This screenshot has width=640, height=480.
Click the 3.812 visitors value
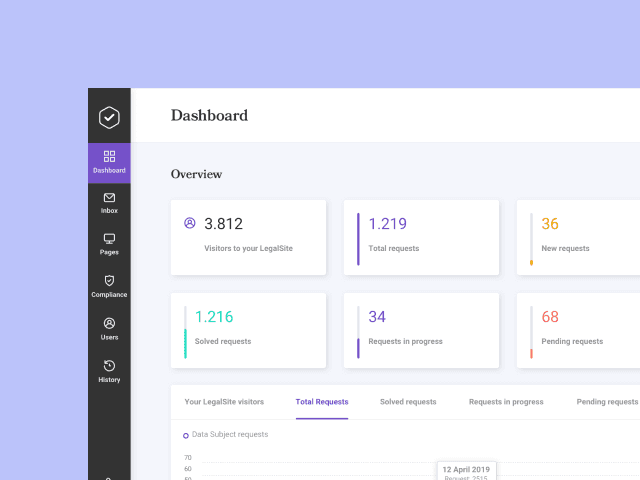223,224
